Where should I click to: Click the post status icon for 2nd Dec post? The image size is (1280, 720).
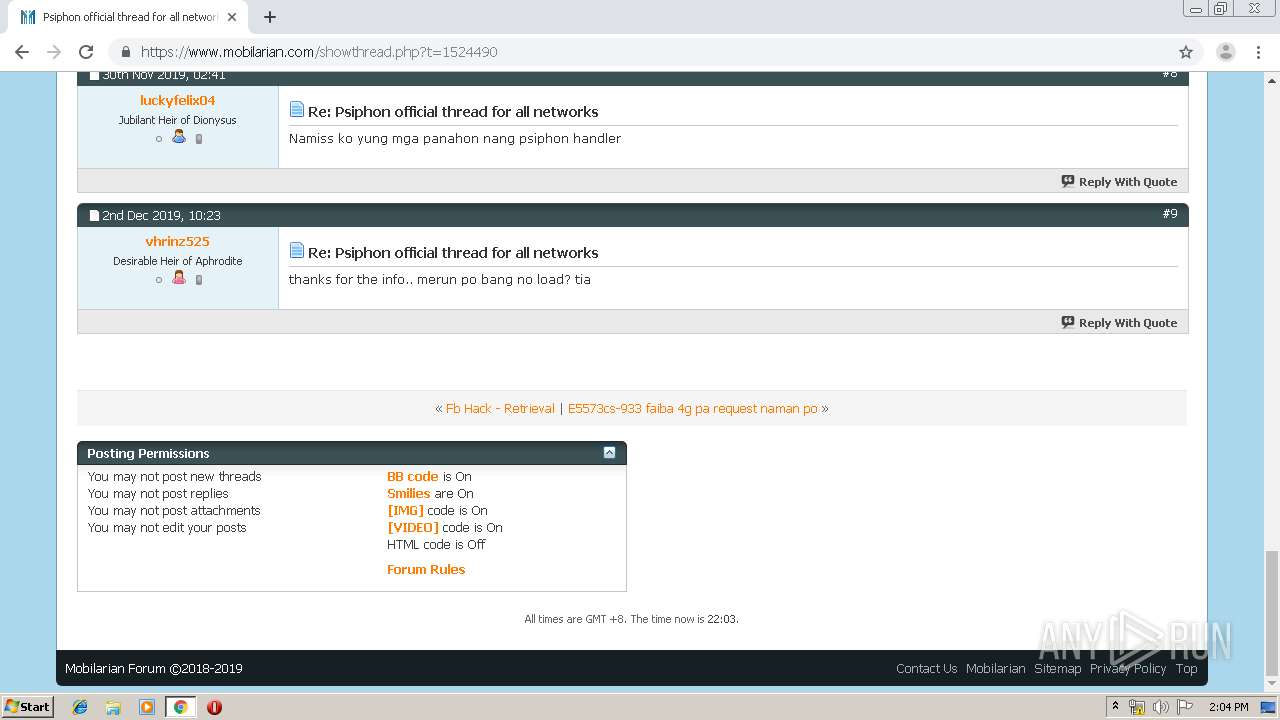(94, 215)
